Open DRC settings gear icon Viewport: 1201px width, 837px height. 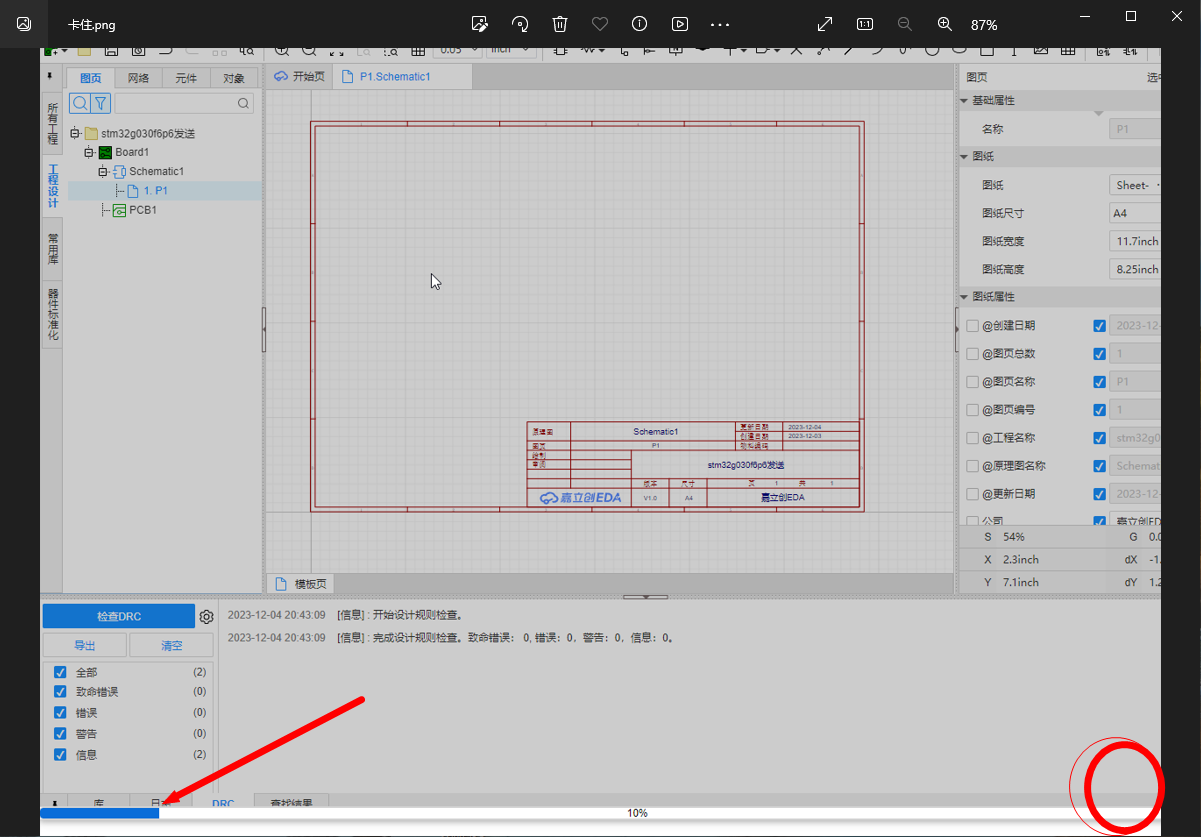point(207,617)
